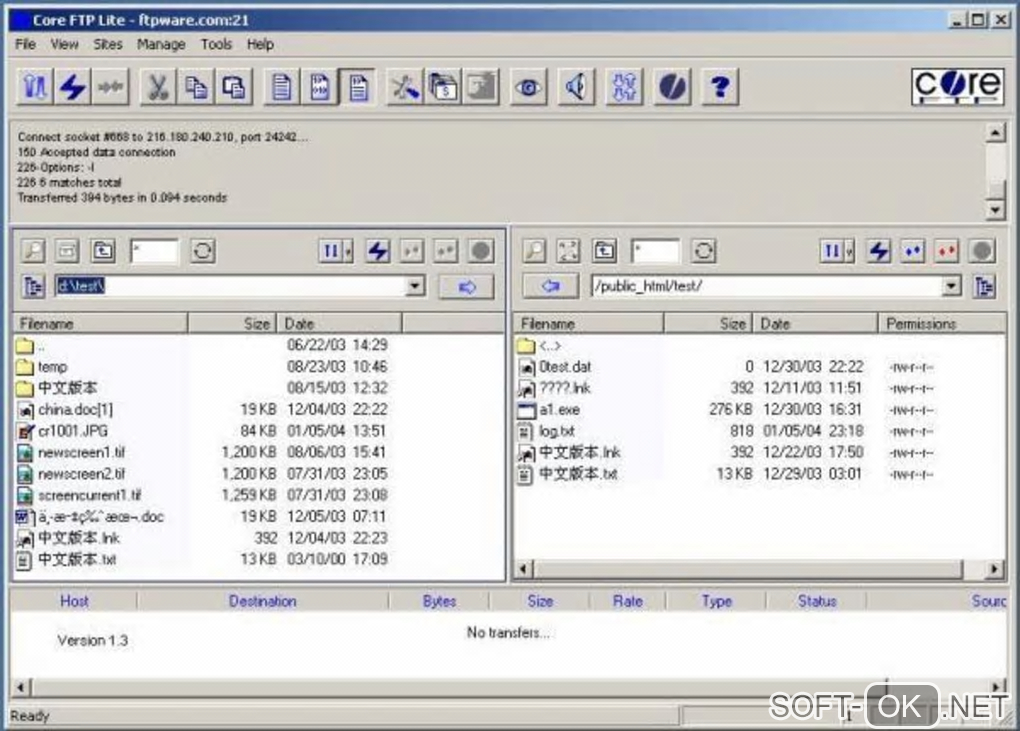Expand the local path d:\test\ dropdown

pyautogui.click(x=414, y=286)
